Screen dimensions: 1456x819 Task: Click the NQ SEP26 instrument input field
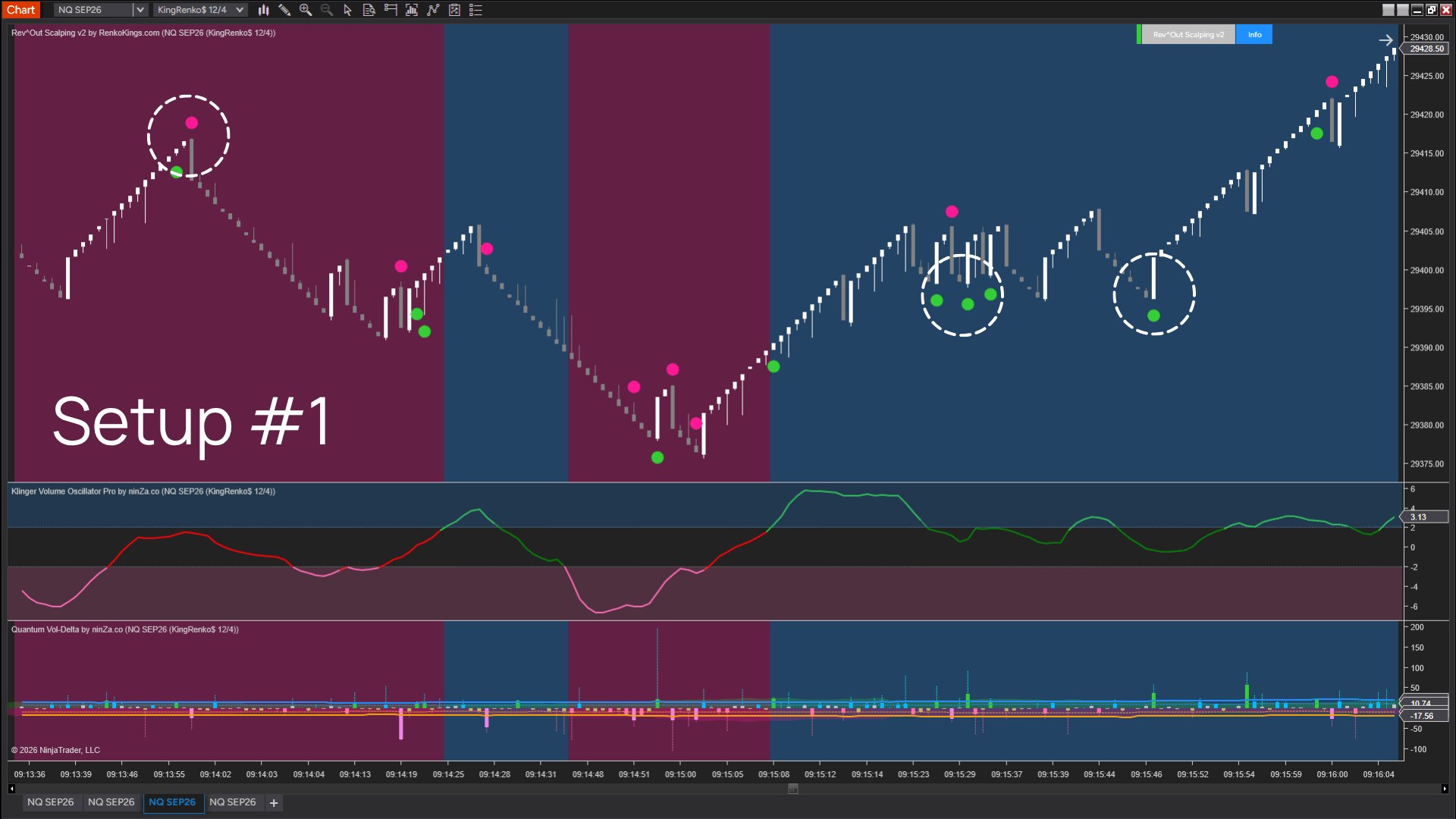point(94,10)
